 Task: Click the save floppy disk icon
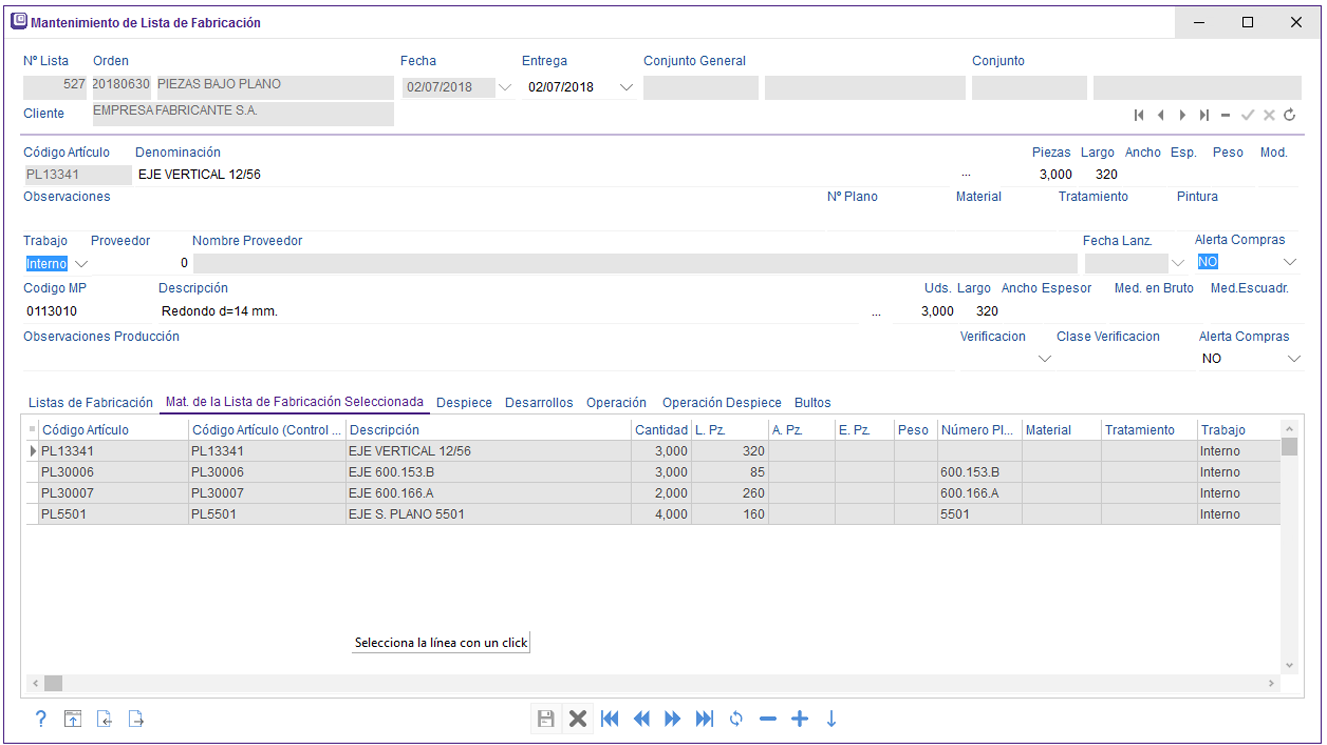click(x=546, y=718)
